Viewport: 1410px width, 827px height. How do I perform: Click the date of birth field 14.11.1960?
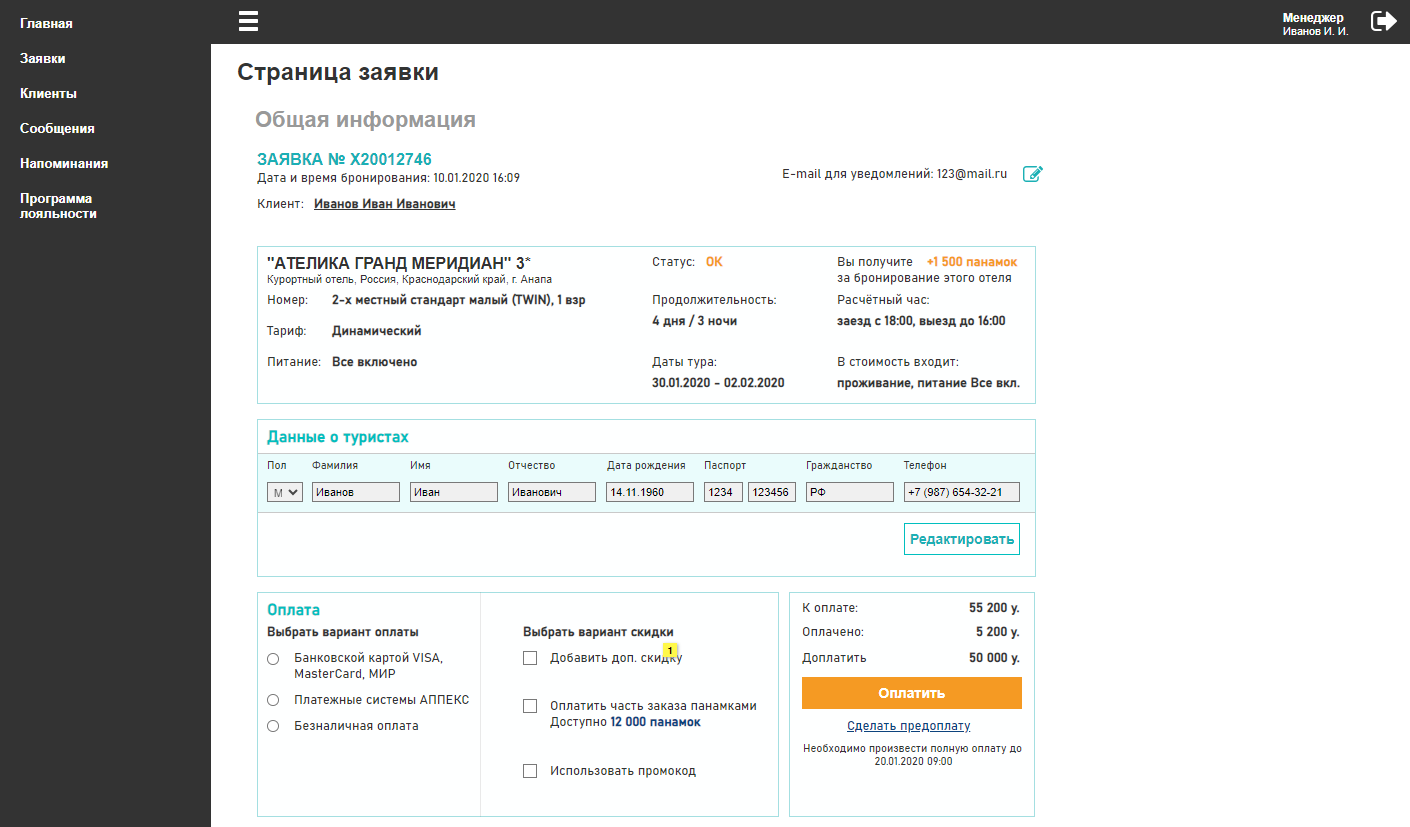click(650, 492)
